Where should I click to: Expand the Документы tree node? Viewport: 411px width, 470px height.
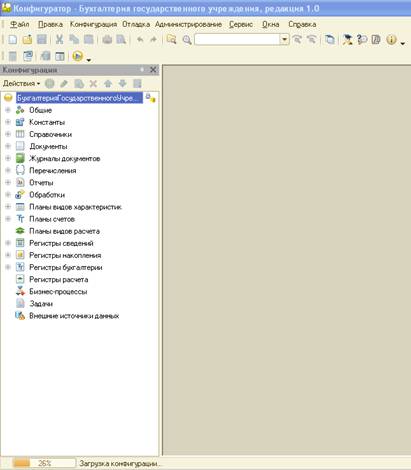tap(8, 146)
